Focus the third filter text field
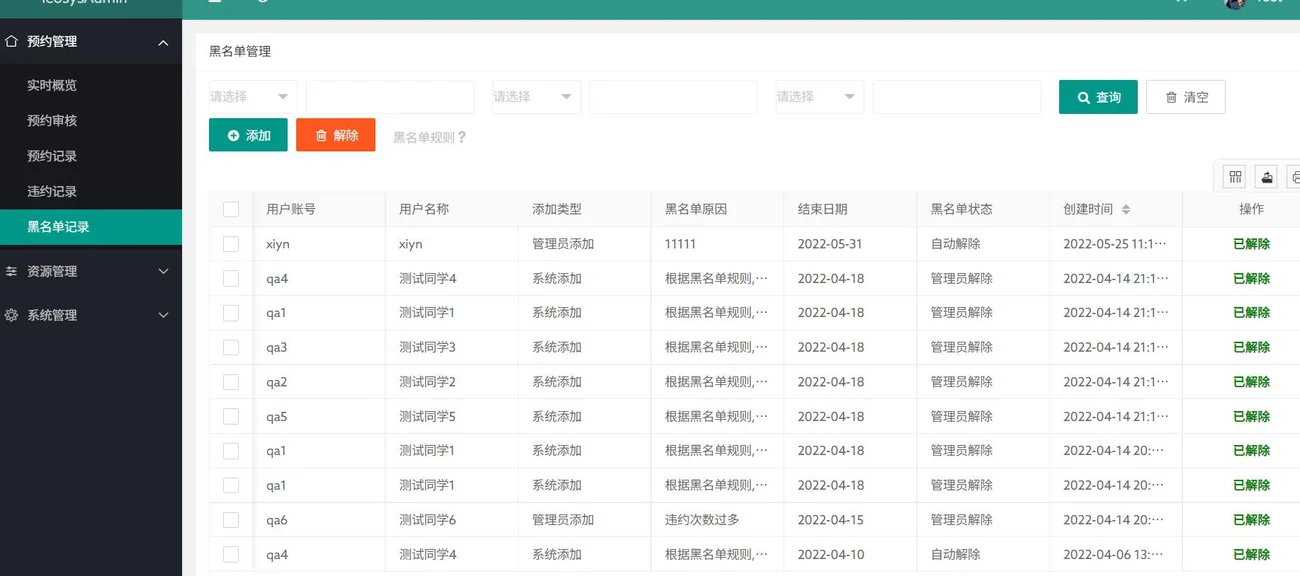1300x576 pixels. coord(957,97)
